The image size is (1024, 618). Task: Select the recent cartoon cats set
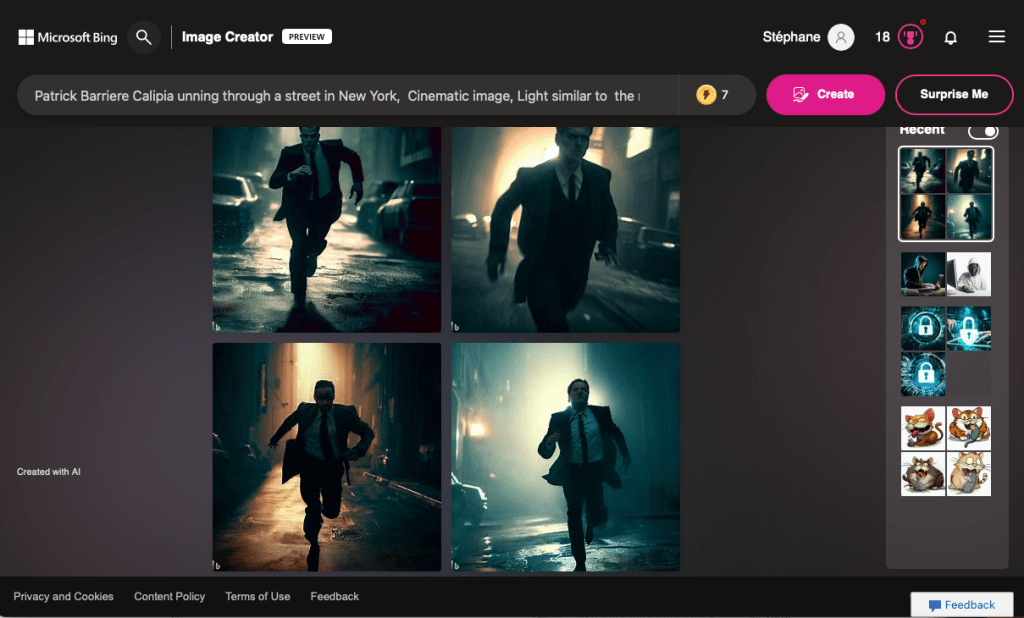click(945, 451)
